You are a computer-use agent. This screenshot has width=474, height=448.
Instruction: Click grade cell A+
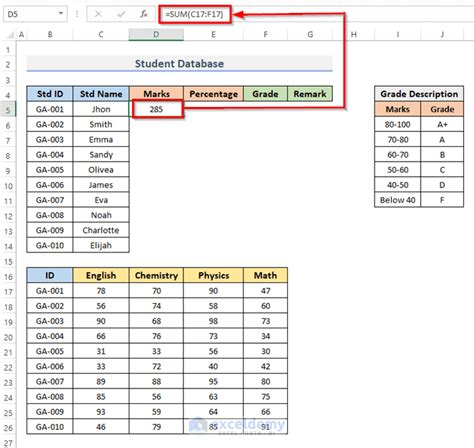pyautogui.click(x=442, y=124)
